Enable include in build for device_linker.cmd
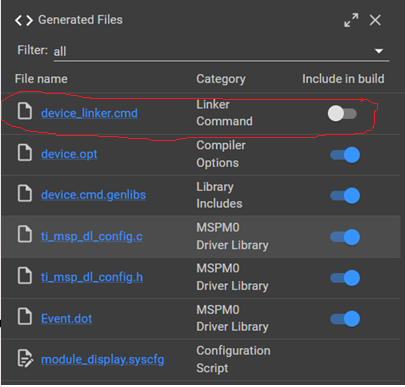405x387 pixels. (x=342, y=114)
